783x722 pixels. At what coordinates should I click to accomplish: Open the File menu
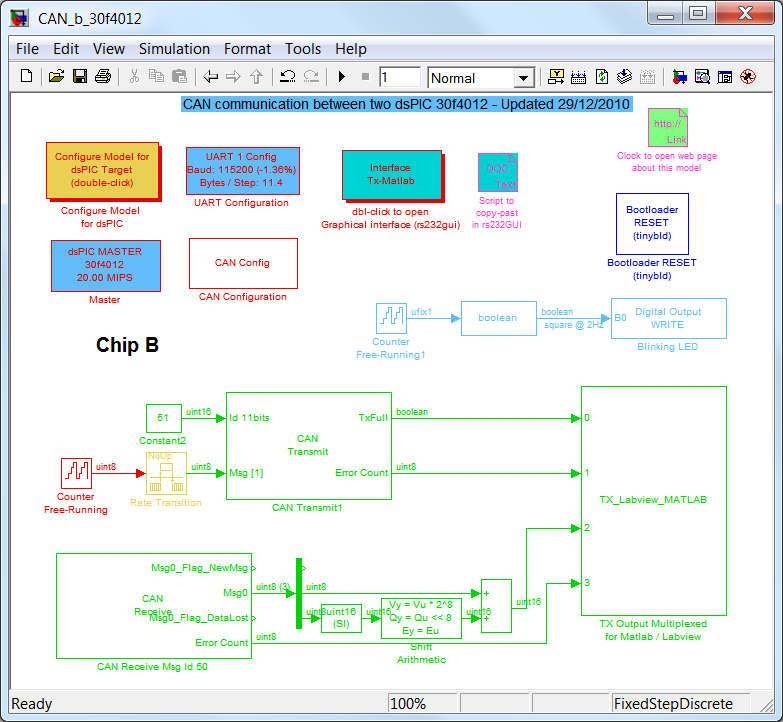click(x=27, y=49)
